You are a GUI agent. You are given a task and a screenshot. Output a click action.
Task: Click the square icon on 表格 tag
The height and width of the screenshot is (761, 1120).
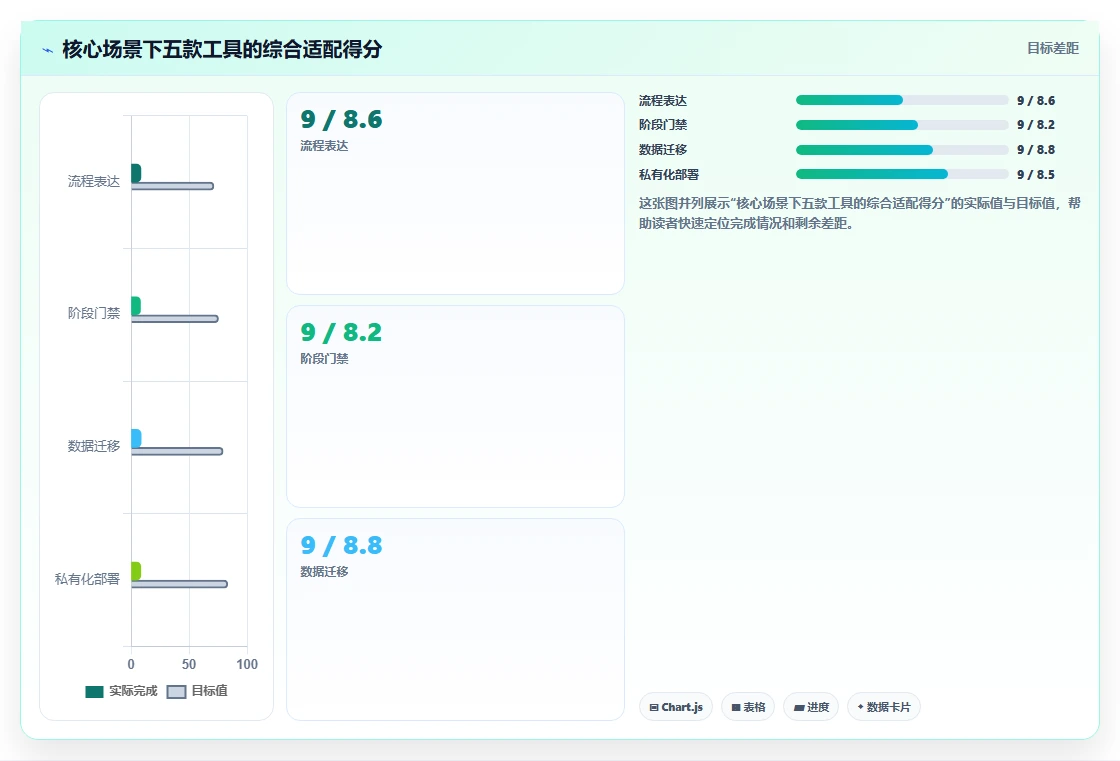[736, 707]
